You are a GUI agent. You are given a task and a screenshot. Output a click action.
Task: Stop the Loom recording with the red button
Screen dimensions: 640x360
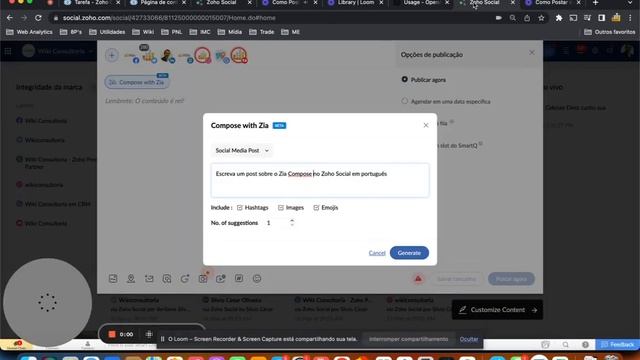[112, 334]
